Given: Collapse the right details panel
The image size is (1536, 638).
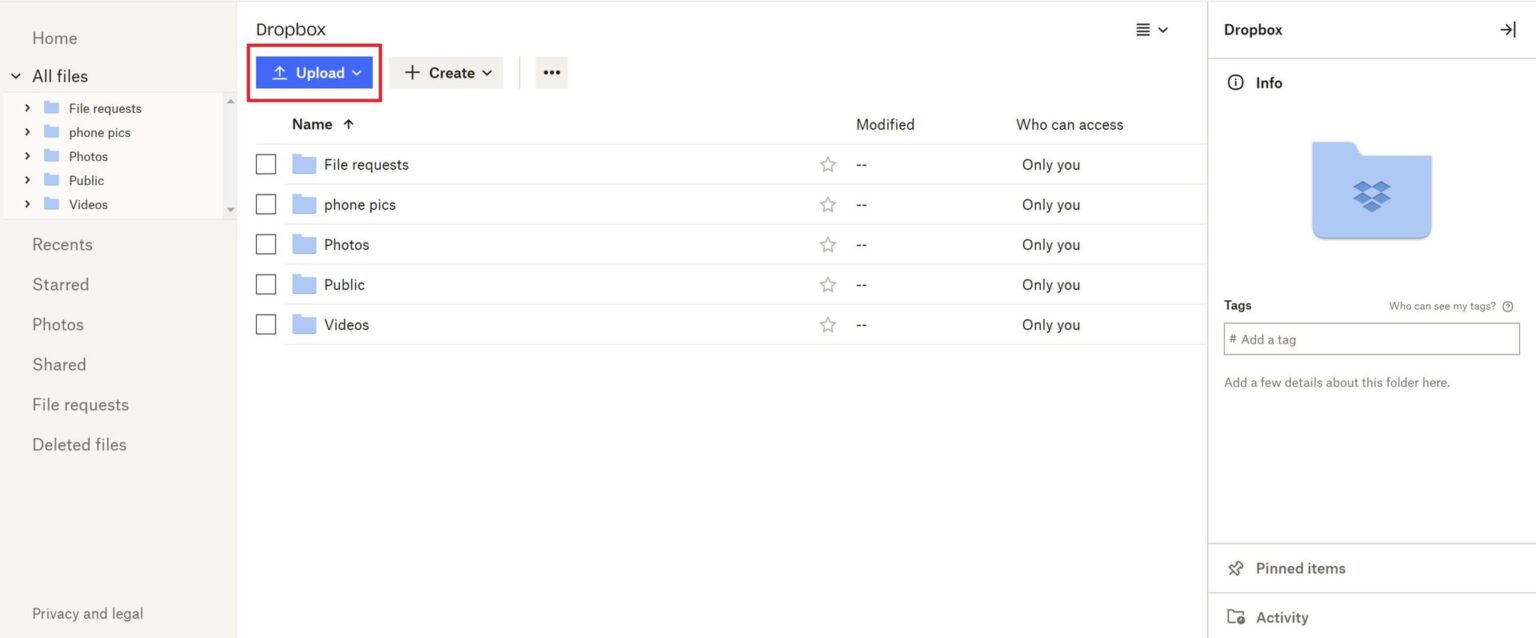Looking at the screenshot, I should click(1507, 30).
